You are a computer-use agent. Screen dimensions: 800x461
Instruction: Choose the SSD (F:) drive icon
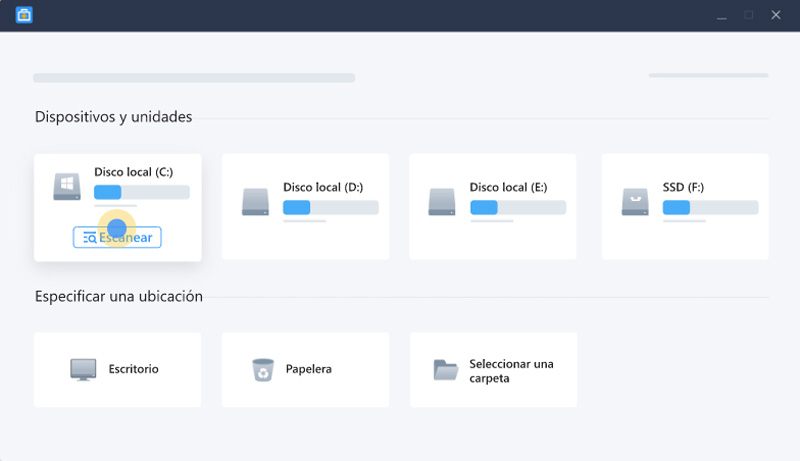[x=635, y=202]
